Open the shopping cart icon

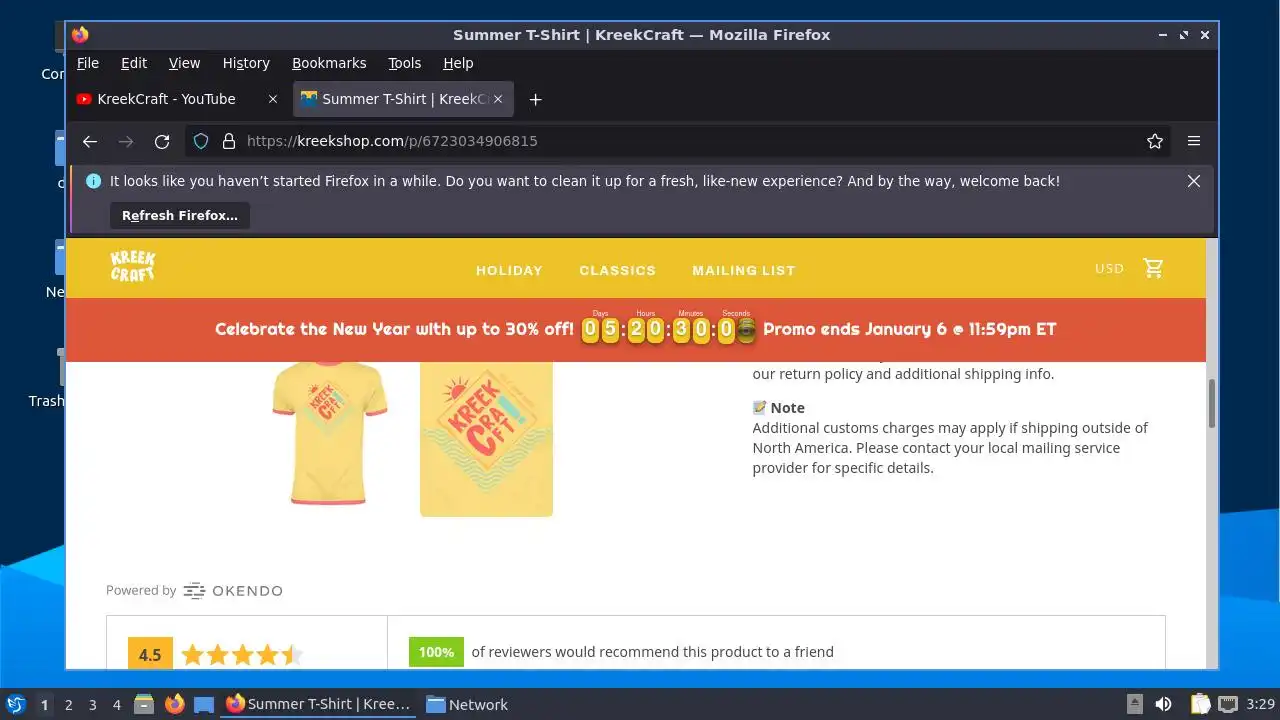(x=1154, y=268)
